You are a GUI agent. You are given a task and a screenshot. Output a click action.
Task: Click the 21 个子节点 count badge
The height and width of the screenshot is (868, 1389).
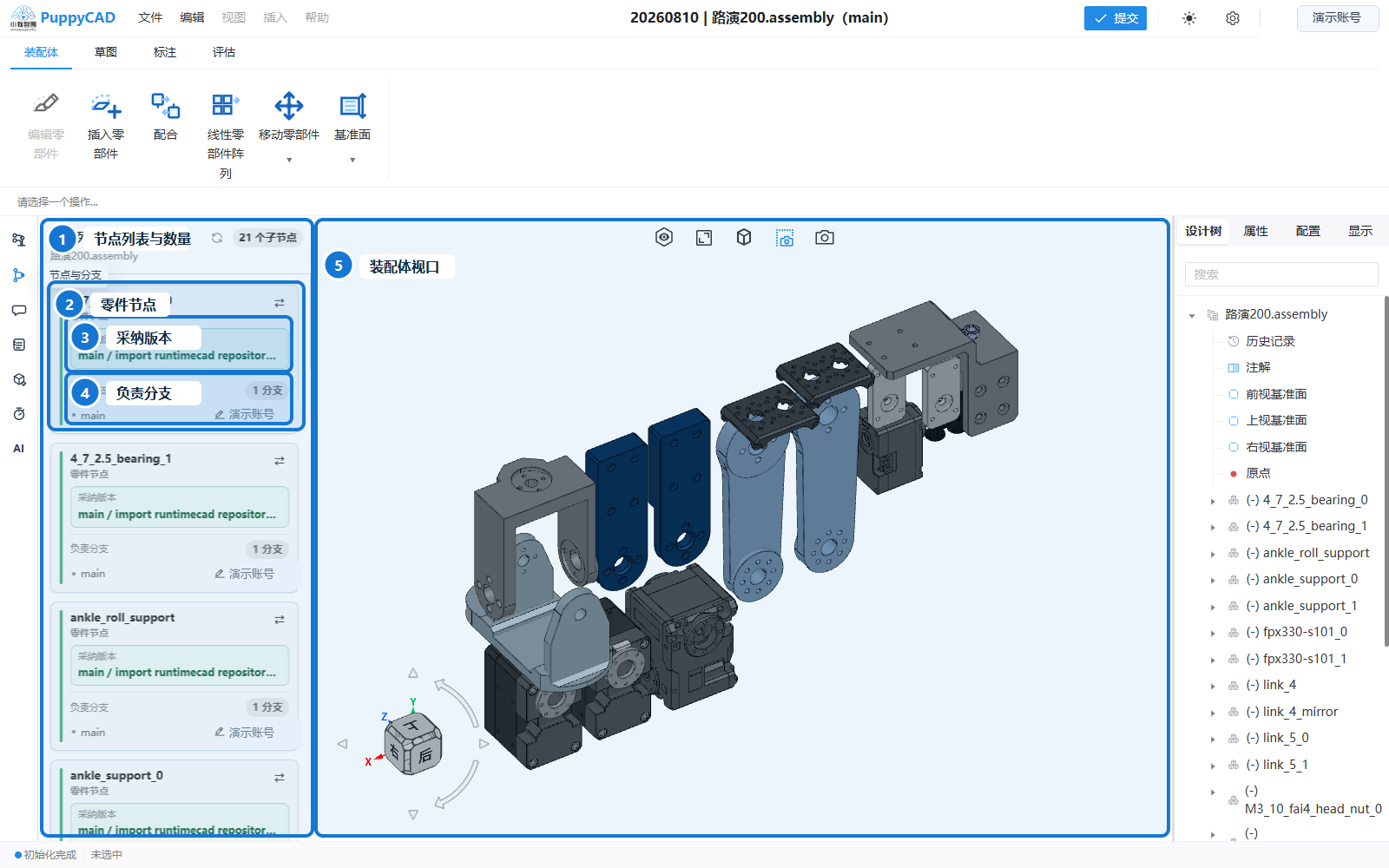(x=267, y=238)
